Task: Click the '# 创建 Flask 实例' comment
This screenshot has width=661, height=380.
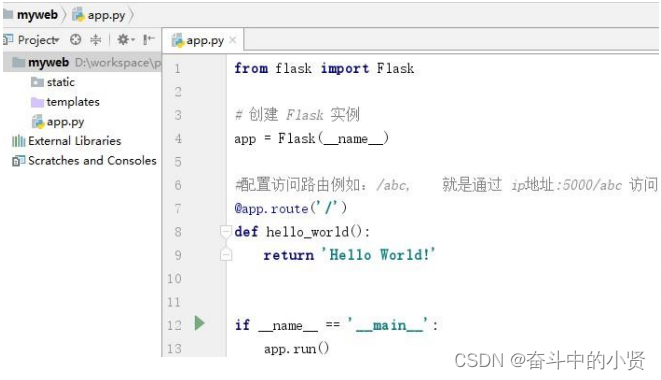Action: click(297, 115)
